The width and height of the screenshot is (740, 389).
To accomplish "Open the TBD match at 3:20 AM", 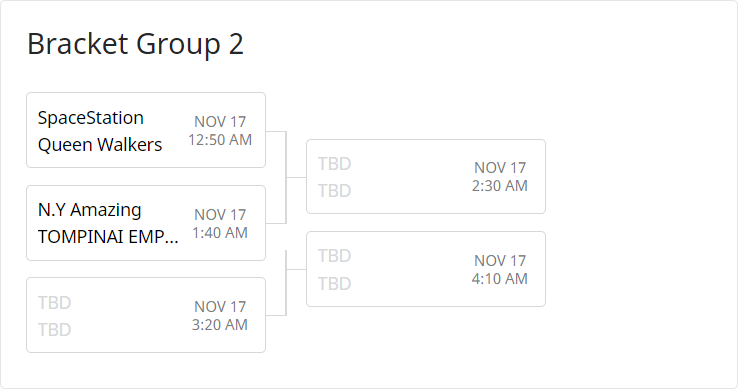I will click(x=146, y=315).
